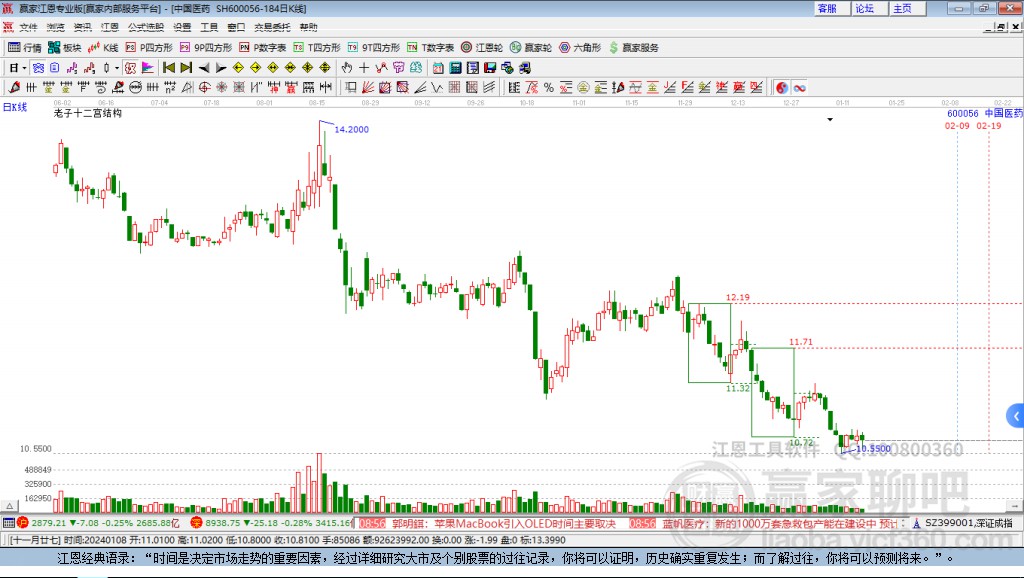Viewport: 1024px width, 578px height.
Task: Click the red zigzag line tool
Action: point(381,68)
